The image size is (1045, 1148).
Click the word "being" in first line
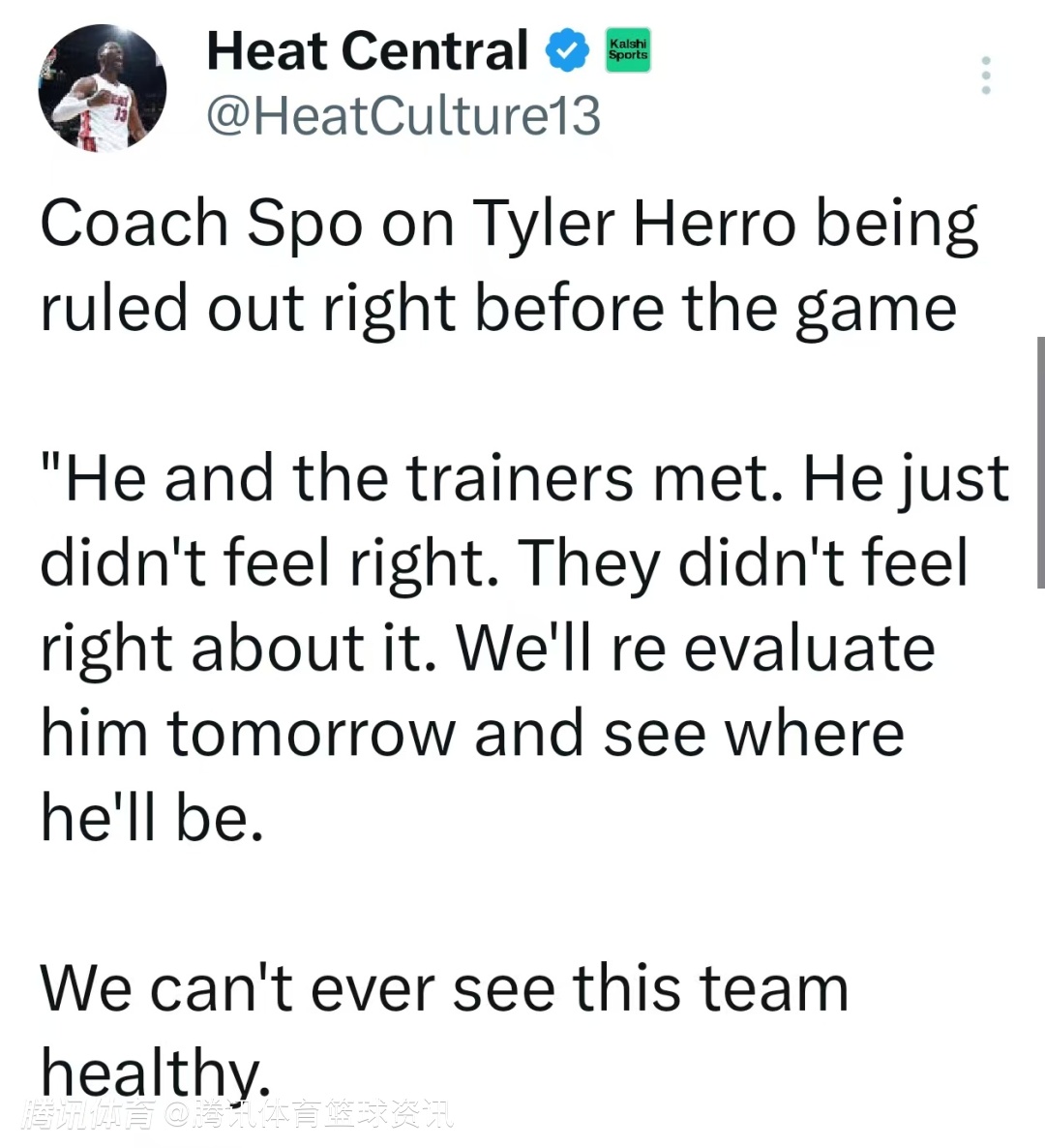896,226
